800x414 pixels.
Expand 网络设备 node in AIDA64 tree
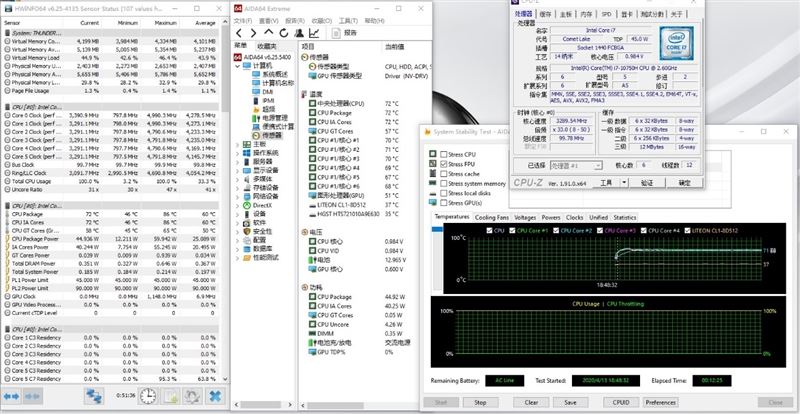[237, 197]
